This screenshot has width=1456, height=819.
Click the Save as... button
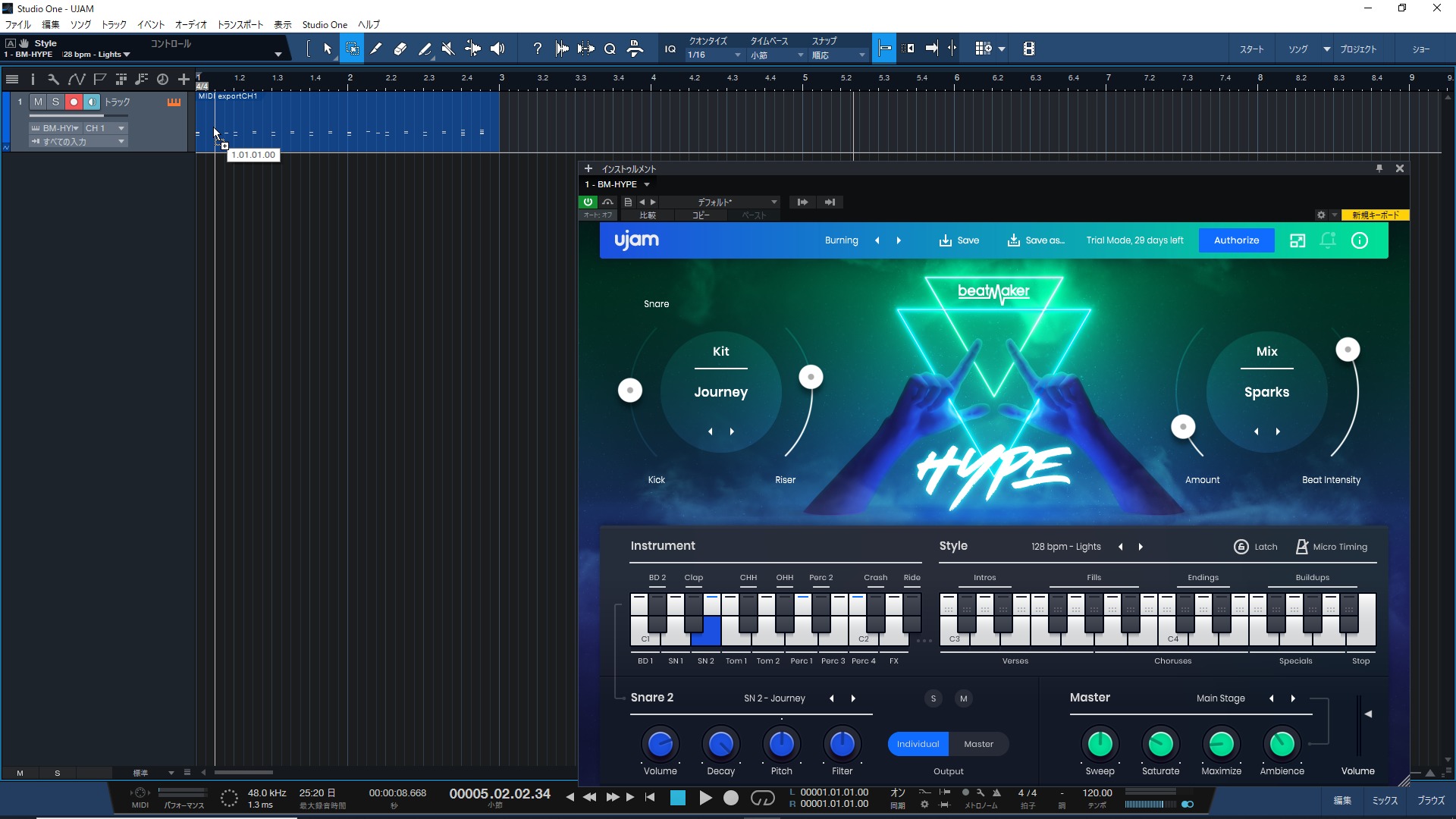click(x=1036, y=240)
